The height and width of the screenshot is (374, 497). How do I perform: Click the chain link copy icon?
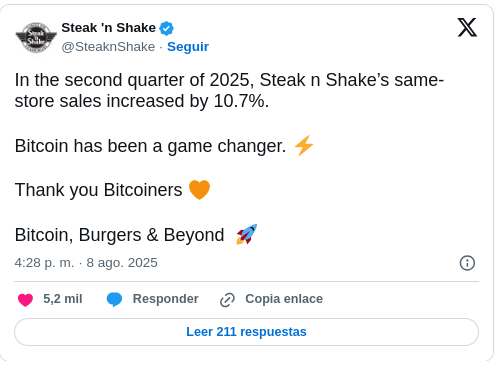point(227,300)
